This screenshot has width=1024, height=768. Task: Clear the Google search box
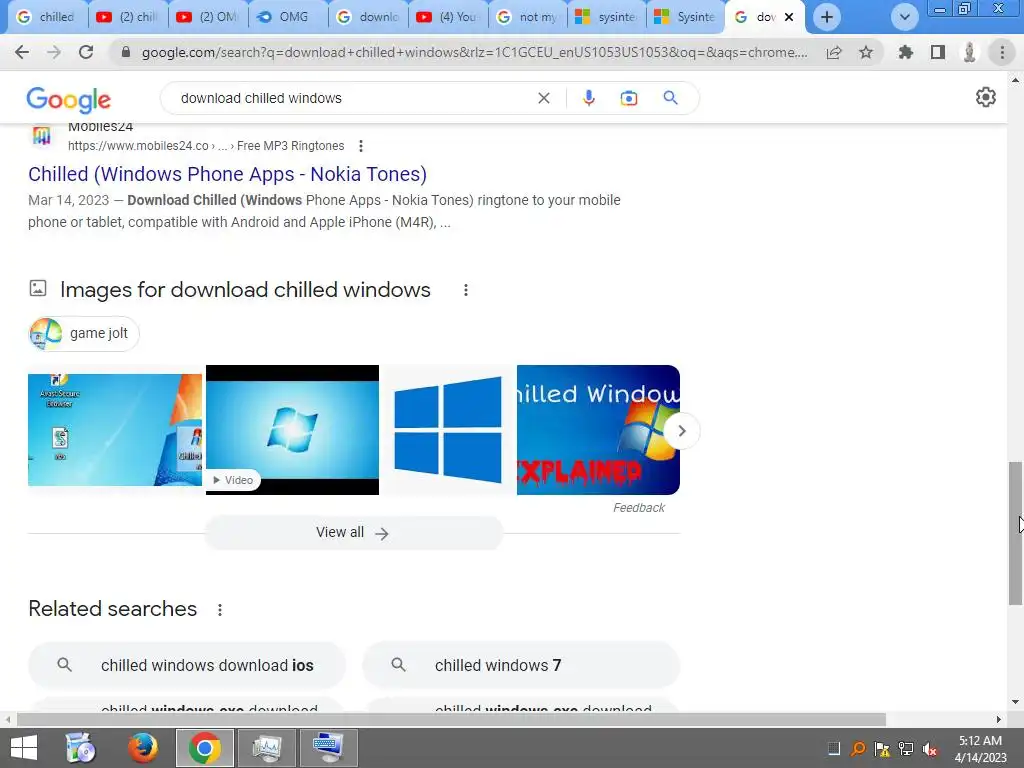(x=543, y=98)
